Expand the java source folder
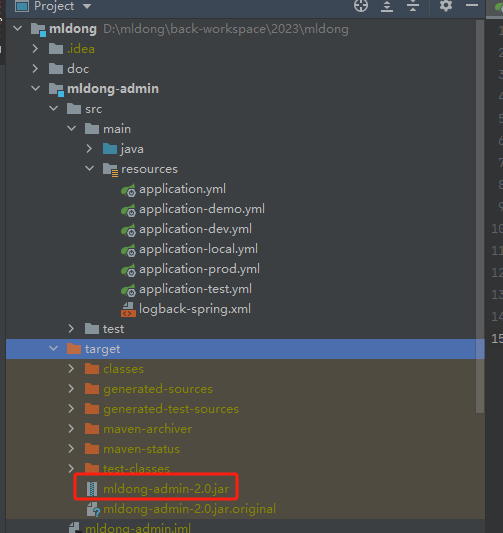503x533 pixels. (x=89, y=149)
